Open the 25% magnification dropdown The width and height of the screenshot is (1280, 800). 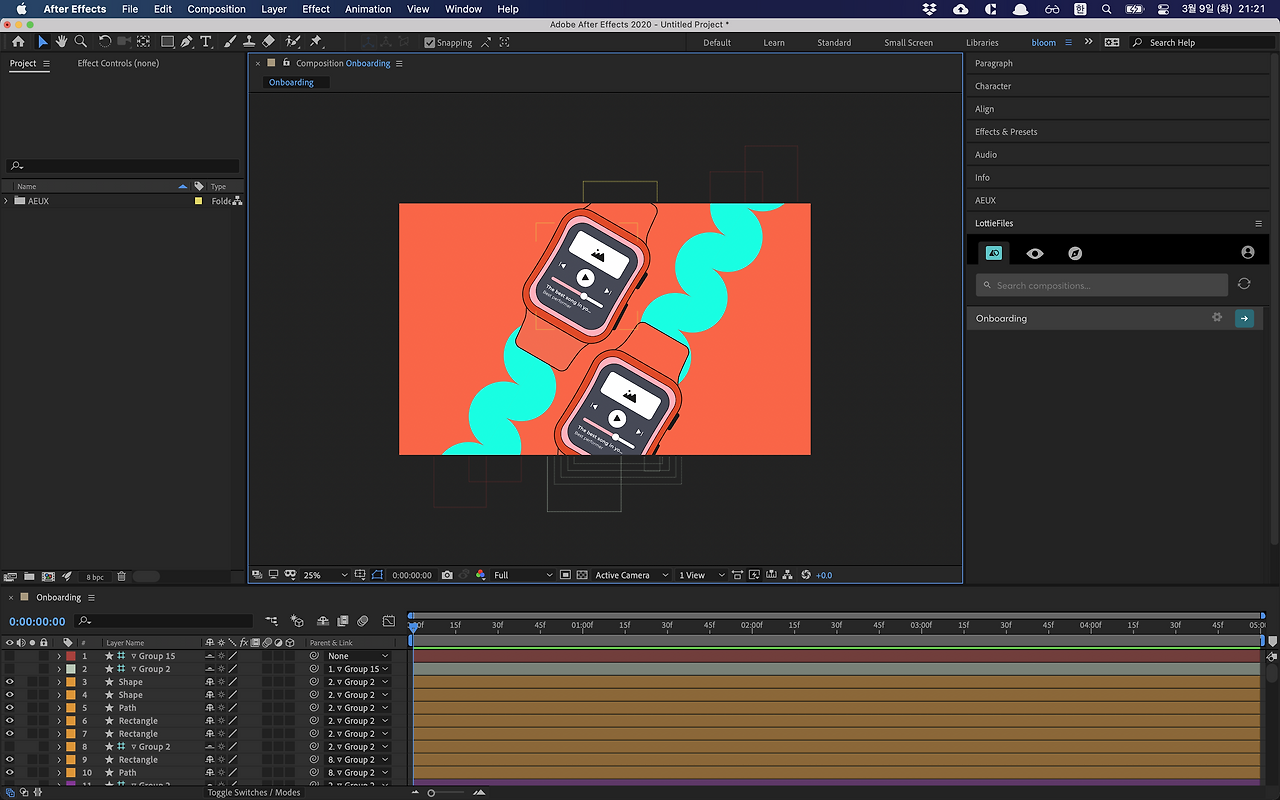[325, 575]
